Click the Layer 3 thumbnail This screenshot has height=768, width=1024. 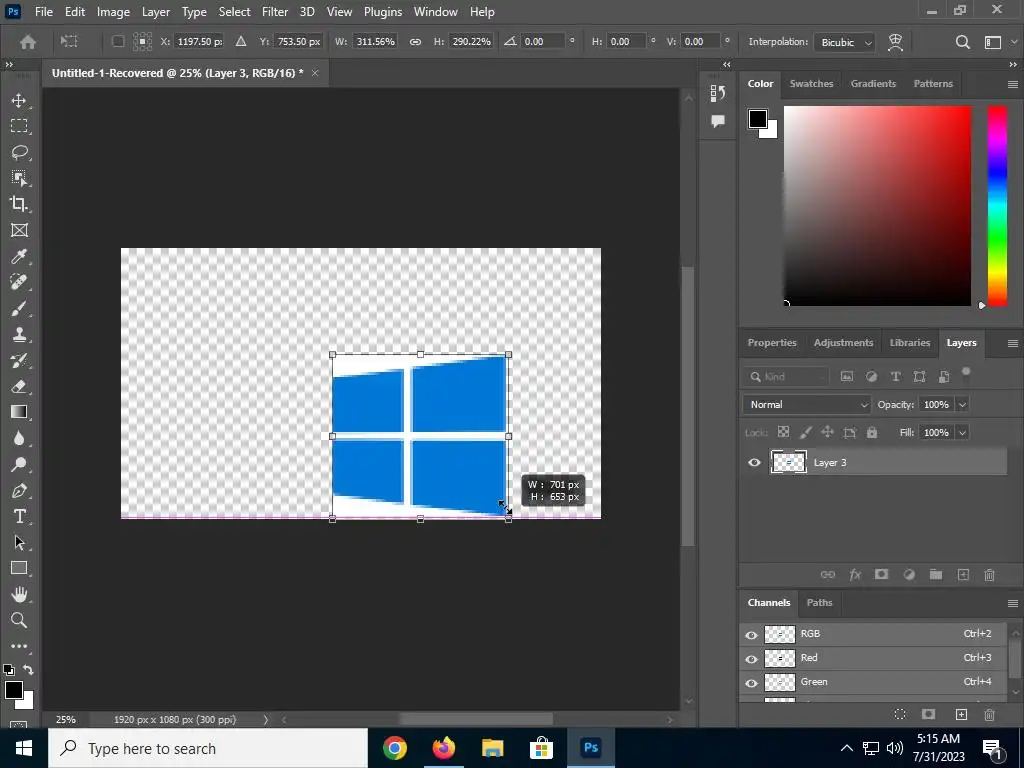[x=789, y=462]
